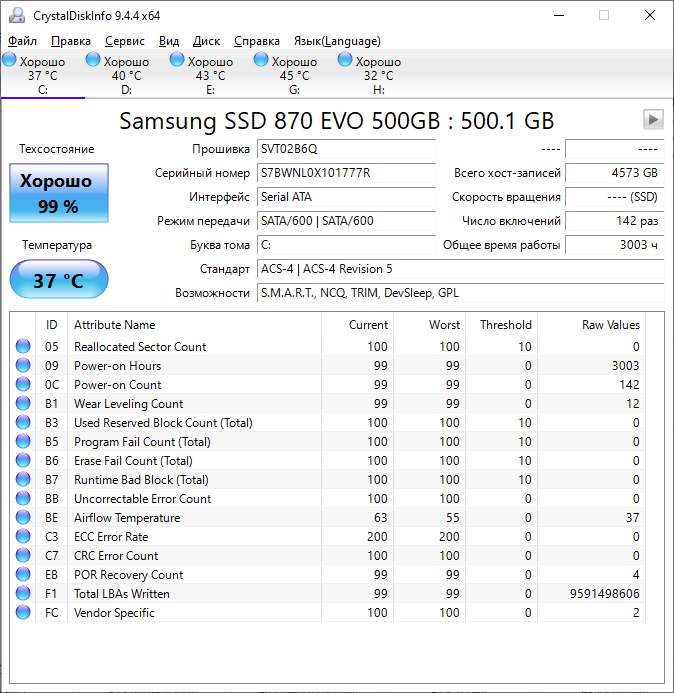Select the Vendor Specific attribute name
Image resolution: width=674 pixels, height=693 pixels.
pyautogui.click(x=114, y=613)
